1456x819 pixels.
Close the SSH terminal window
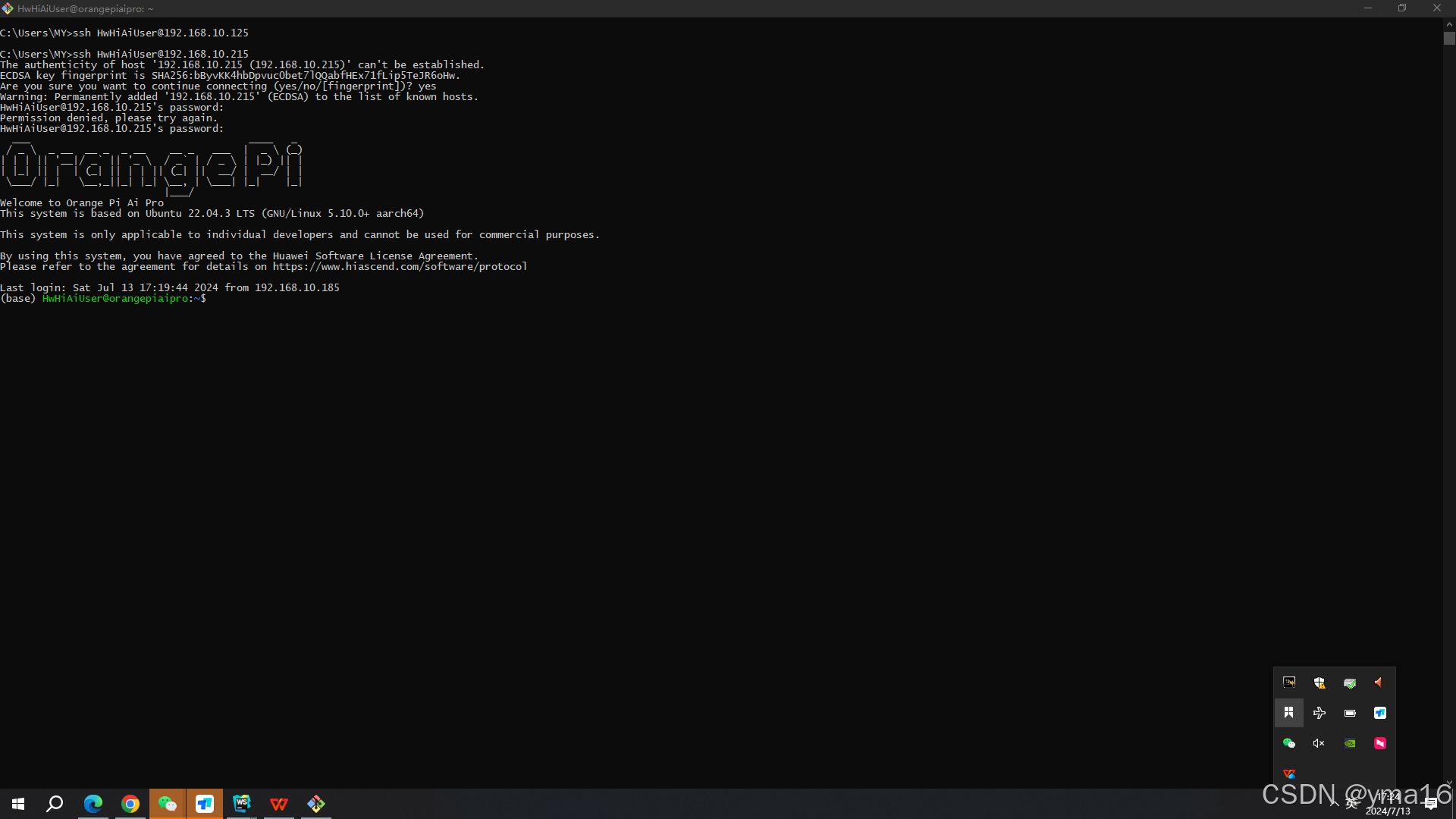coord(1437,8)
